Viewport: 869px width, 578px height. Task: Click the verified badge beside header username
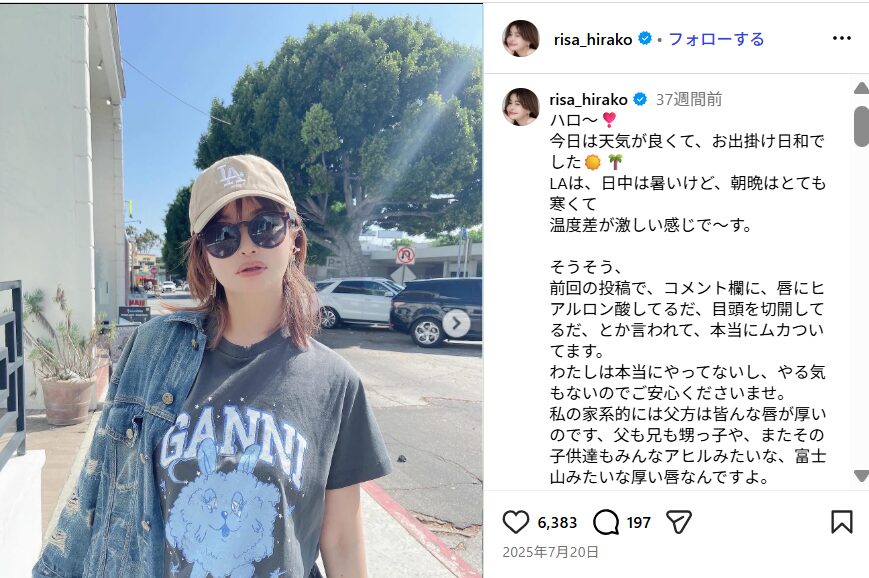tap(645, 38)
